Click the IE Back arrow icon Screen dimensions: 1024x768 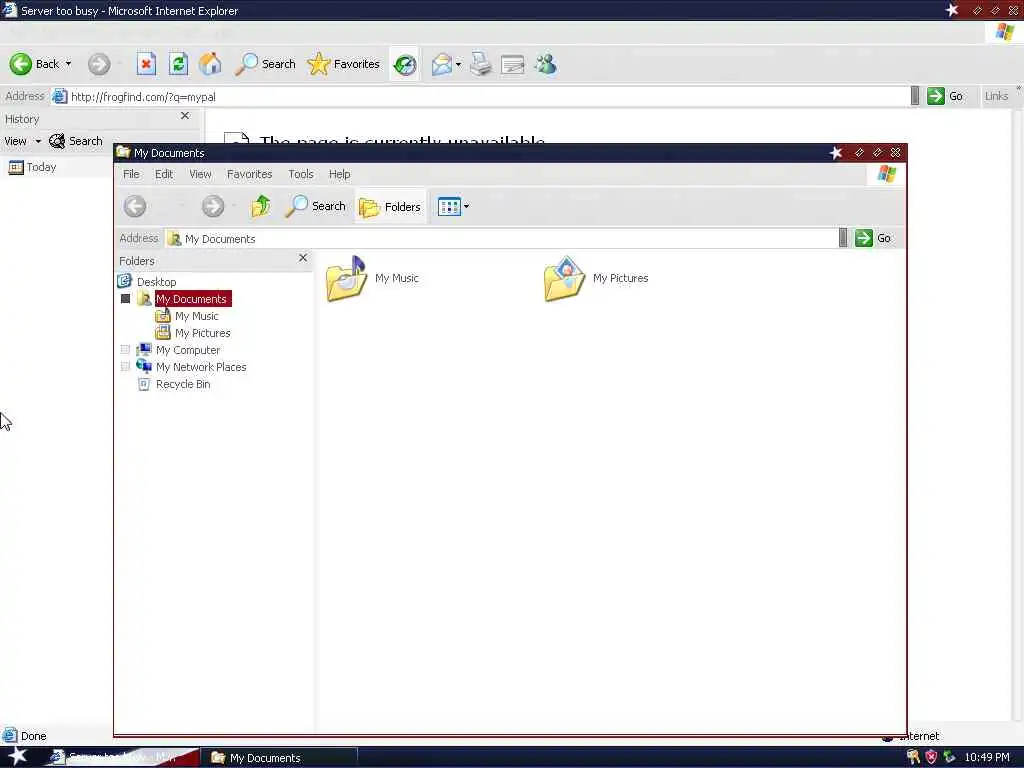[x=20, y=64]
